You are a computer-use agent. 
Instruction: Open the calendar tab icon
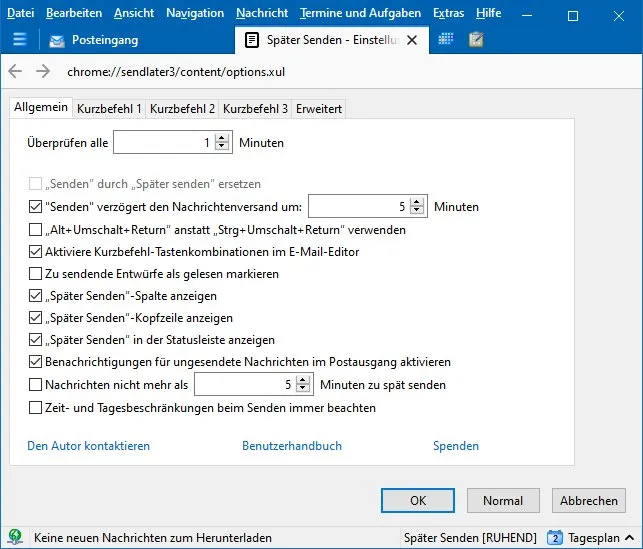point(446,39)
